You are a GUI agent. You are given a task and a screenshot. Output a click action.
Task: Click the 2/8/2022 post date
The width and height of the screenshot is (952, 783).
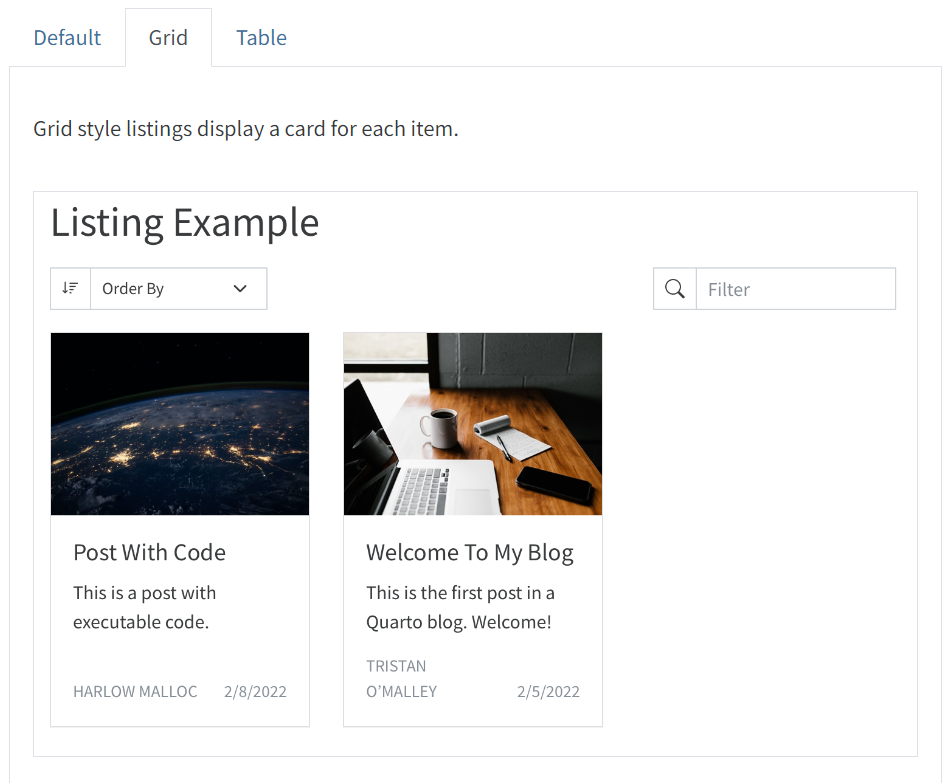click(x=255, y=692)
